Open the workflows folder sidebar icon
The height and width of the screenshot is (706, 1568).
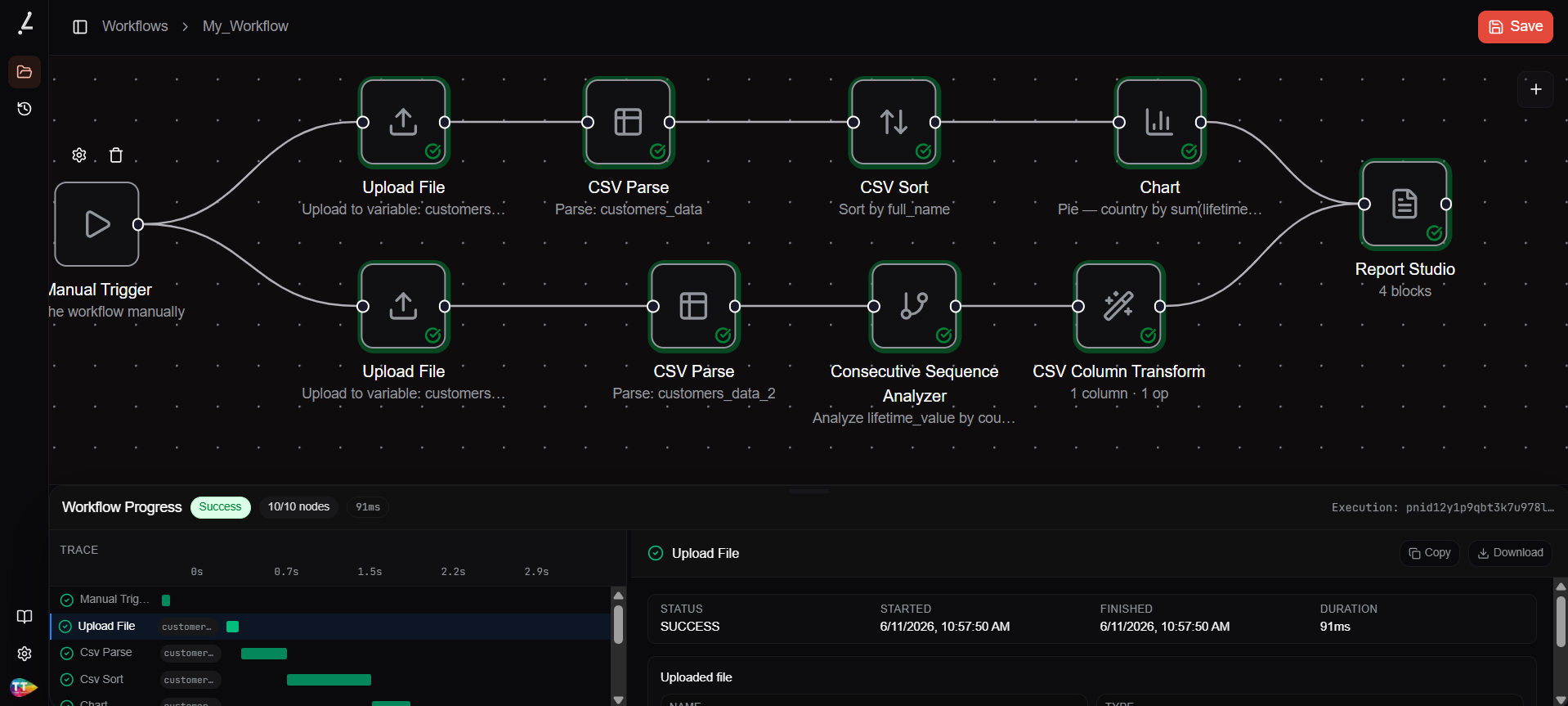[25, 72]
